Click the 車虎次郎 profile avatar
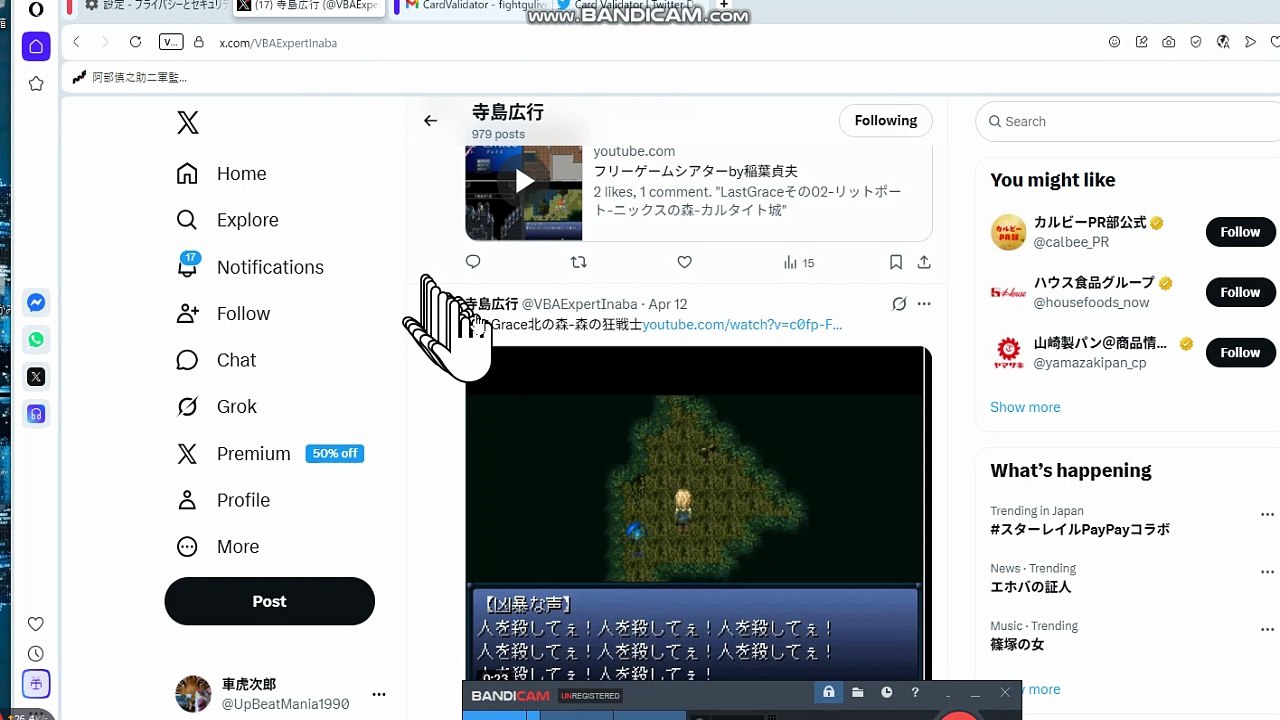This screenshot has width=1280, height=720. 193,694
